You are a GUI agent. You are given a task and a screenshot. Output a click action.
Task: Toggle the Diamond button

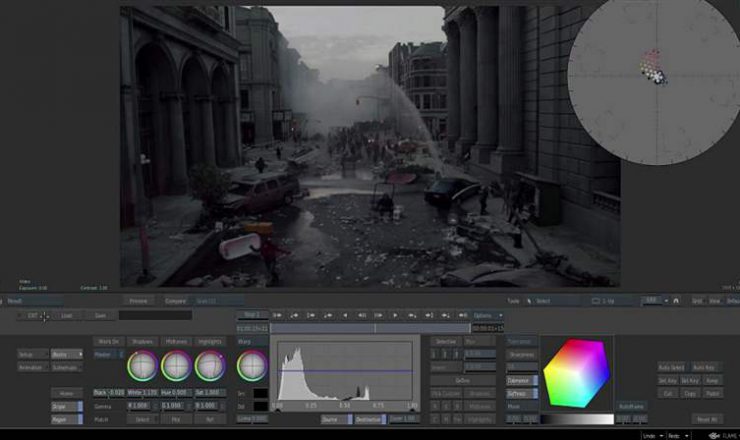(522, 380)
